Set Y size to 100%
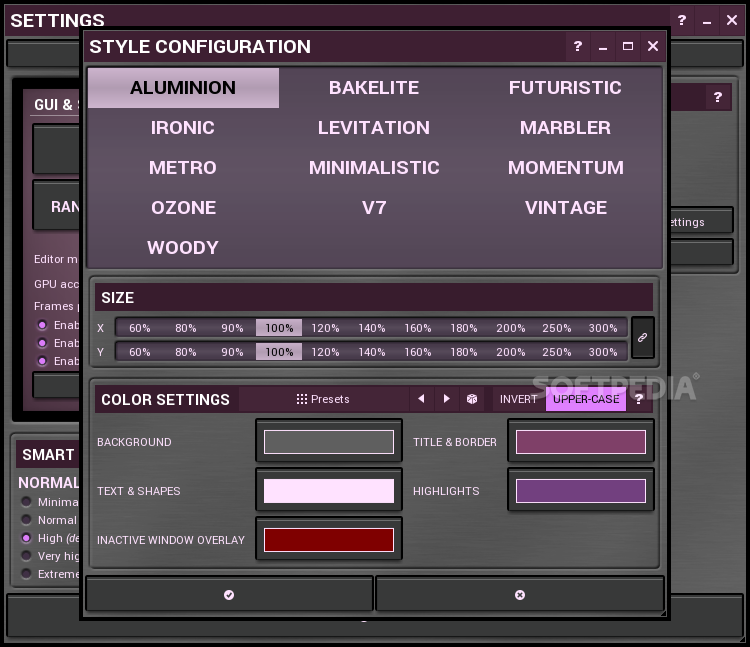 279,352
